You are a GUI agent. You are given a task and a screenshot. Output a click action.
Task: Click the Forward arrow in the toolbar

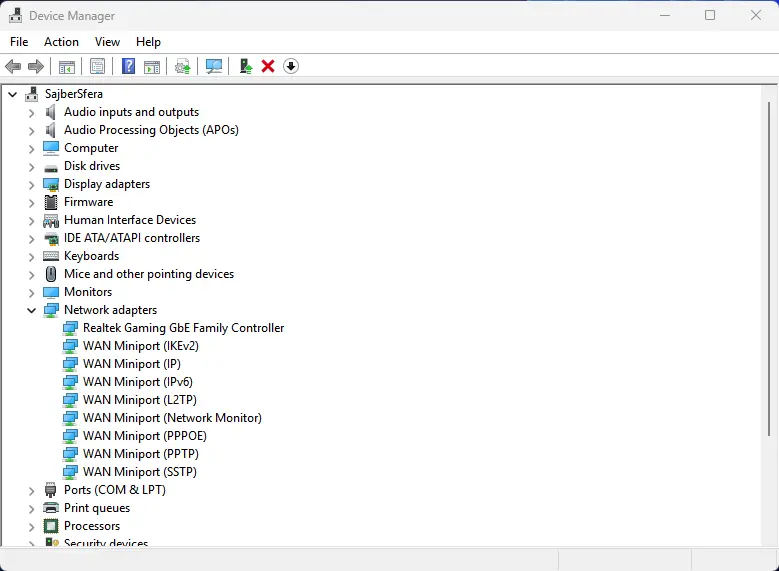[x=36, y=66]
